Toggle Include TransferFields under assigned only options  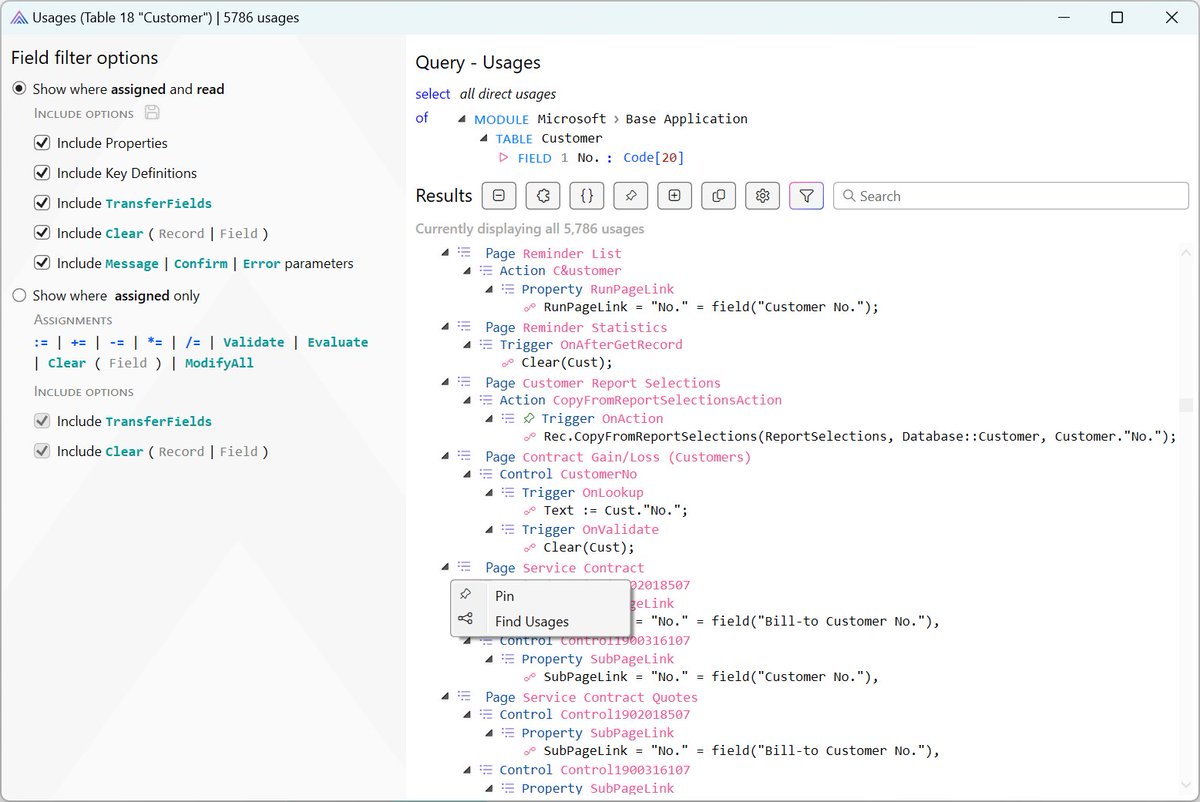click(x=42, y=421)
